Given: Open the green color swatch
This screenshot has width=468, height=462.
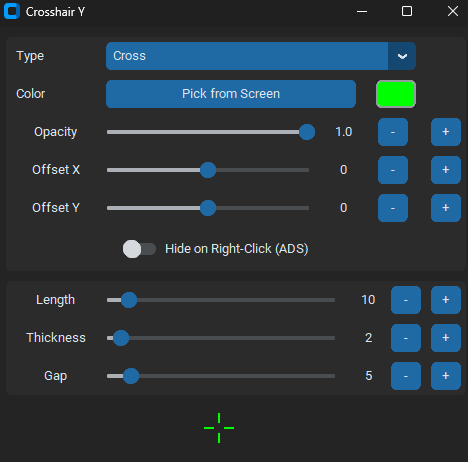Looking at the screenshot, I should (396, 94).
